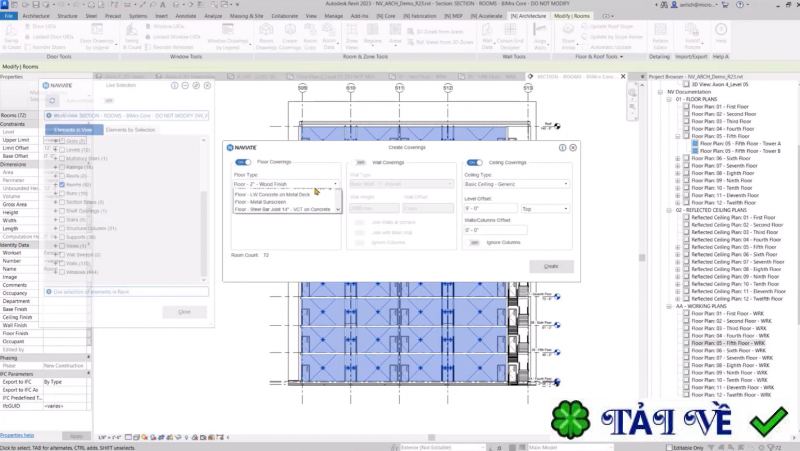Uncheck the Rooms checkbox in Live Selection list
800x451 pixels.
(62, 185)
